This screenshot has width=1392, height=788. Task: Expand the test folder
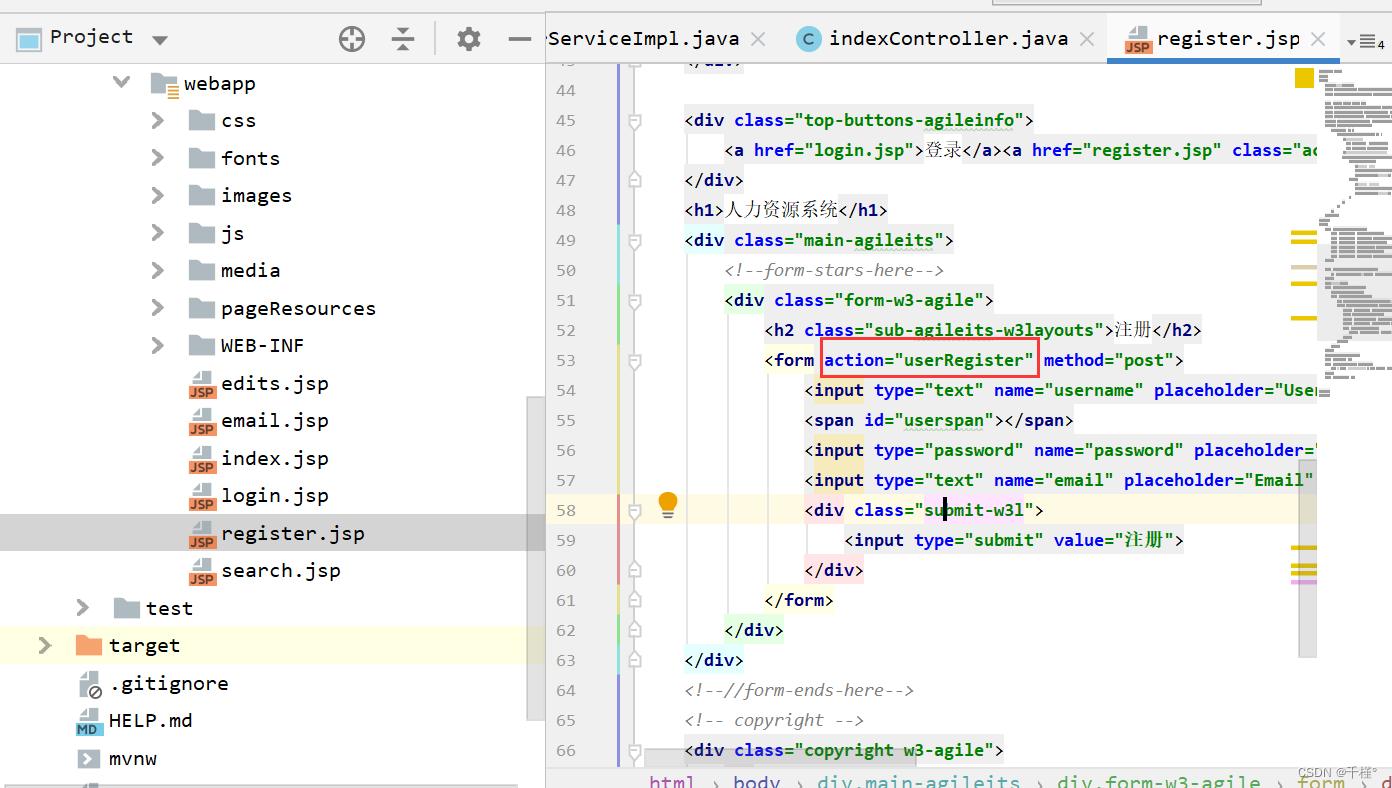[83, 608]
